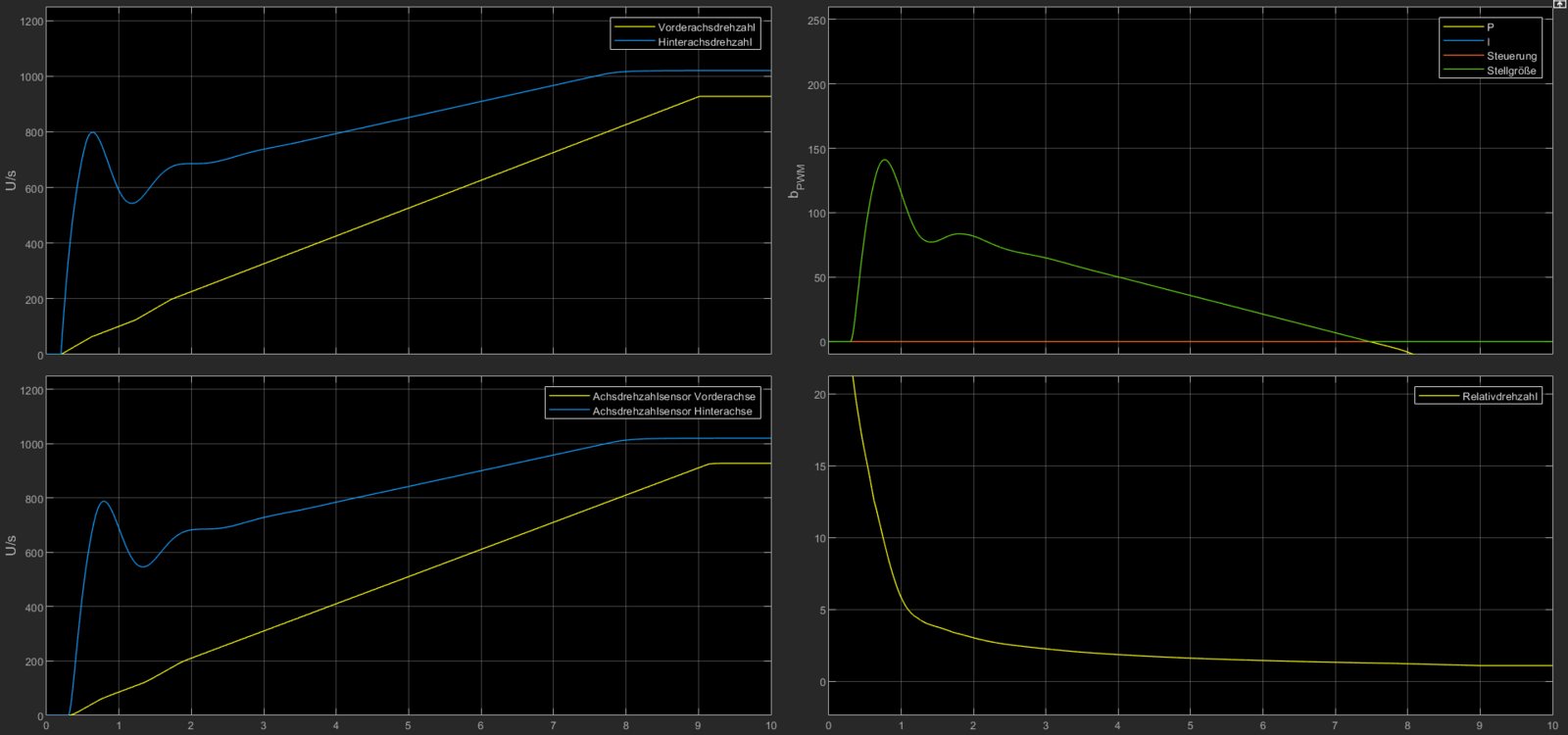Image resolution: width=1568 pixels, height=735 pixels.
Task: Toggle Vorderachsdrehzahl signal in the legend
Action: tap(706, 27)
